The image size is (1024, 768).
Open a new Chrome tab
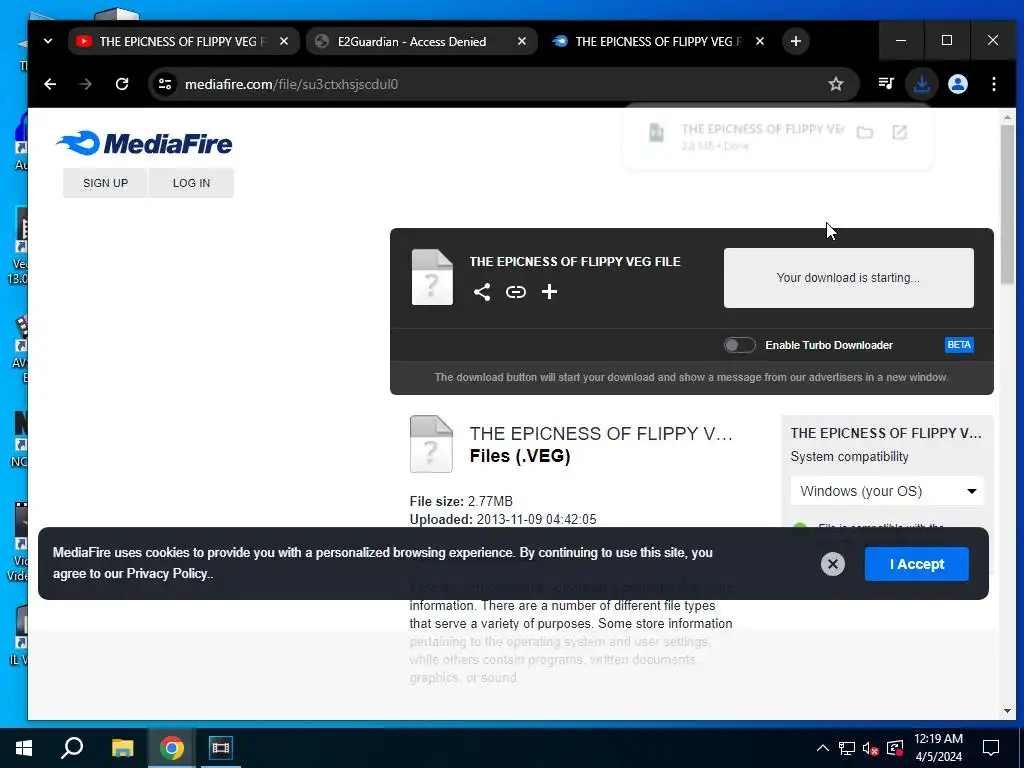point(795,41)
